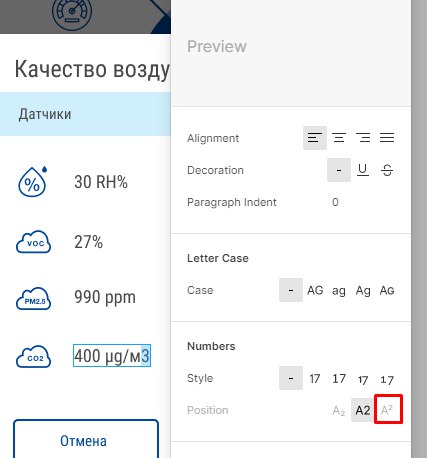This screenshot has height=458, width=427.
Task: Select the 27% value text
Action: 88,242
